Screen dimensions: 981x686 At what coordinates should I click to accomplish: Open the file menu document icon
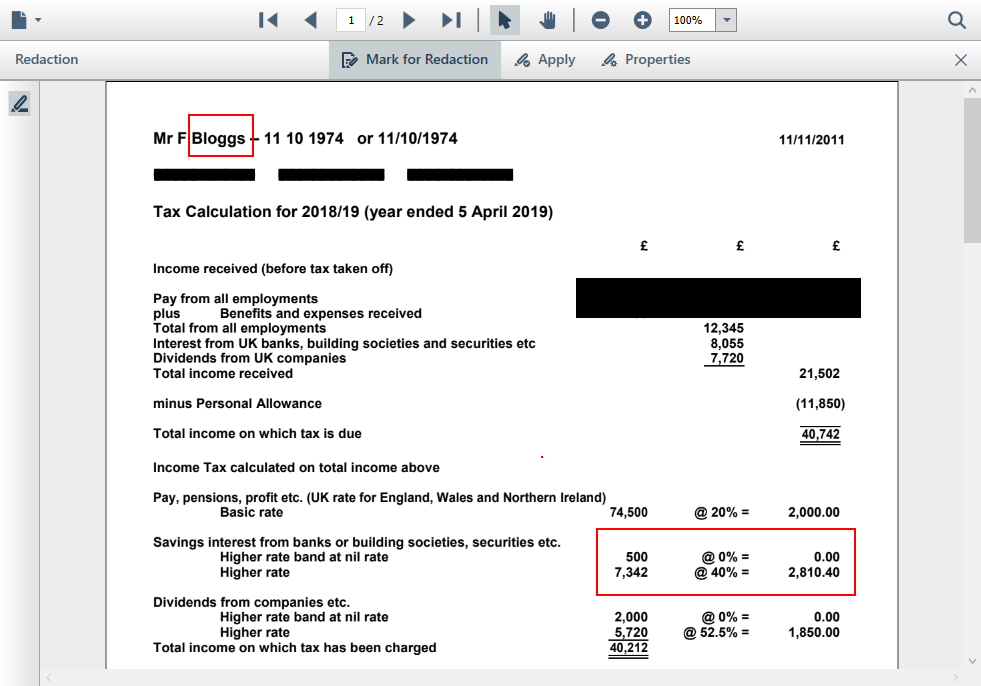21,20
